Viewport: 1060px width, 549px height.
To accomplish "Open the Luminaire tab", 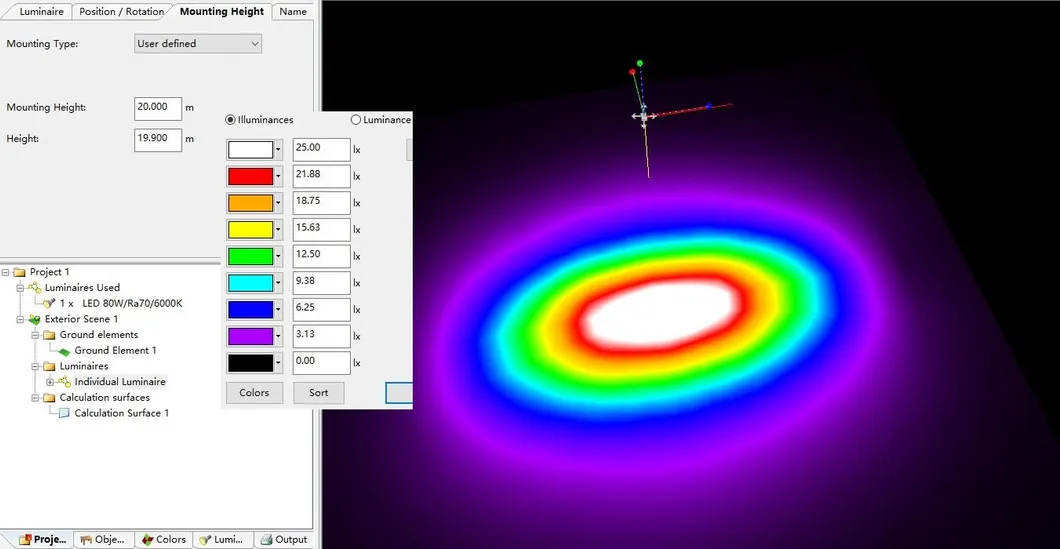I will 41,11.
